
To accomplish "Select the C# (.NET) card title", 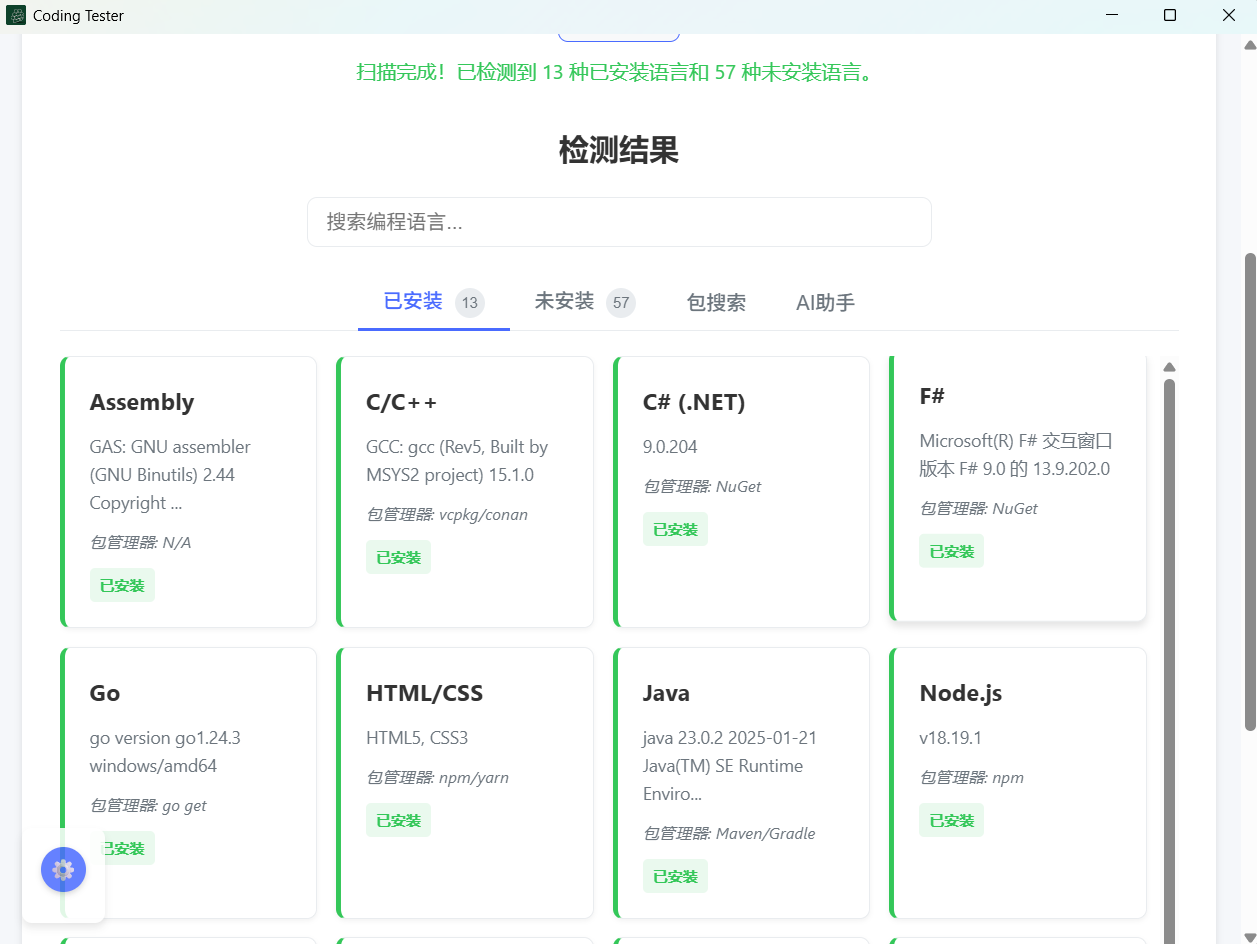I will (x=694, y=402).
